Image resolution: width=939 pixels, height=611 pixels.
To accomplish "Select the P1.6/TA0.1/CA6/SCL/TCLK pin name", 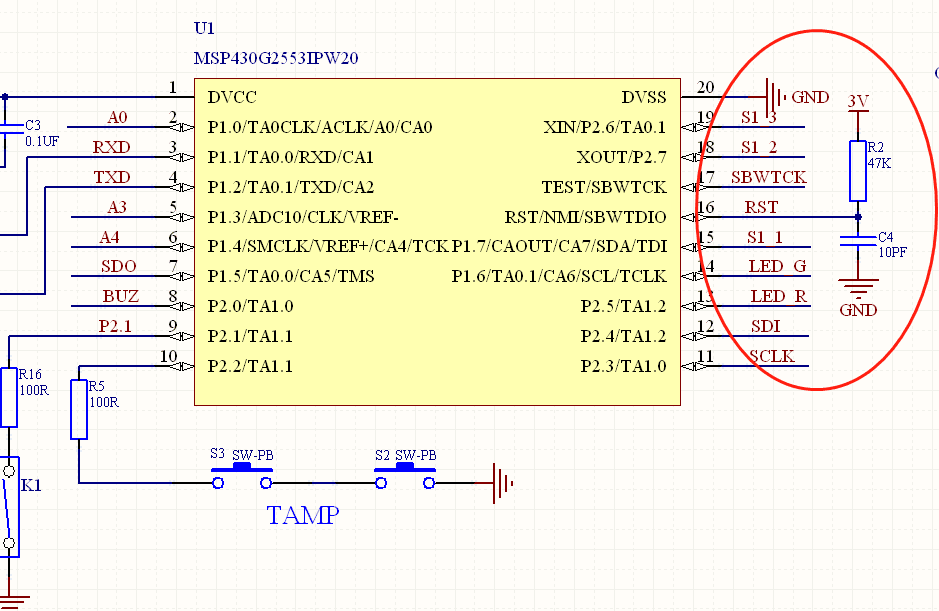I will (x=559, y=276).
